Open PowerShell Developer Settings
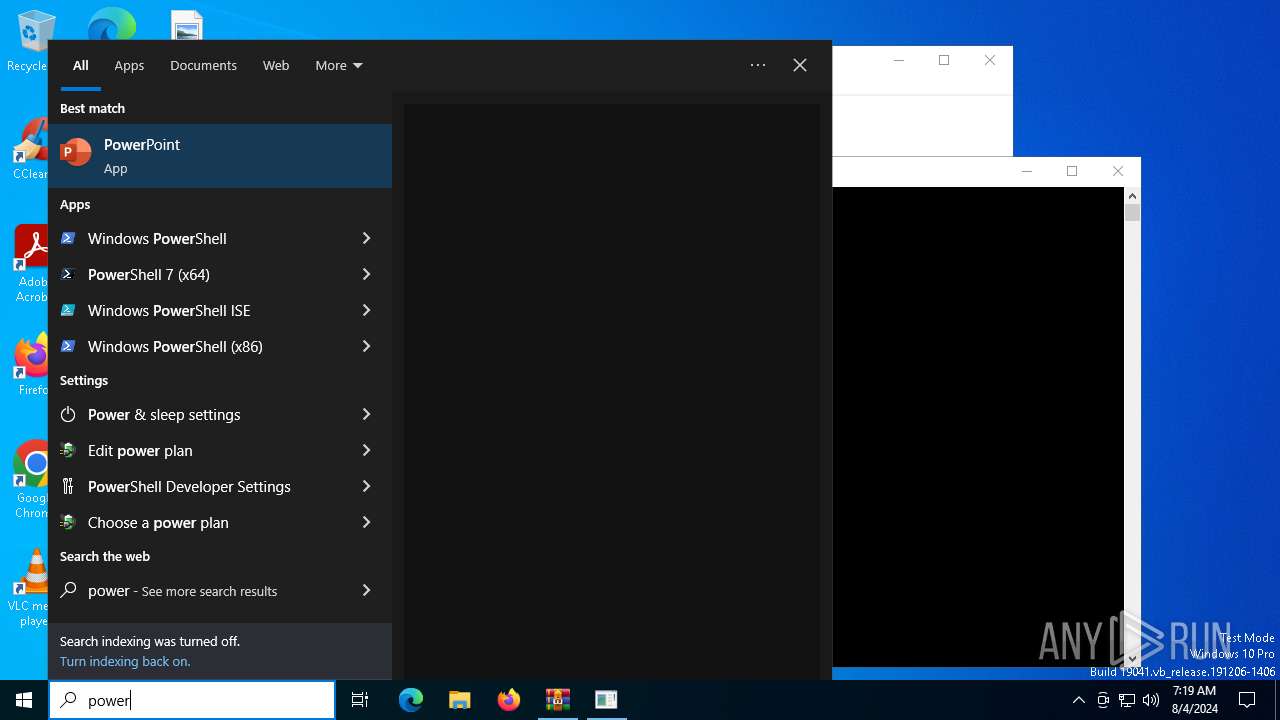Screen dimensions: 1280x720 click(202, 486)
